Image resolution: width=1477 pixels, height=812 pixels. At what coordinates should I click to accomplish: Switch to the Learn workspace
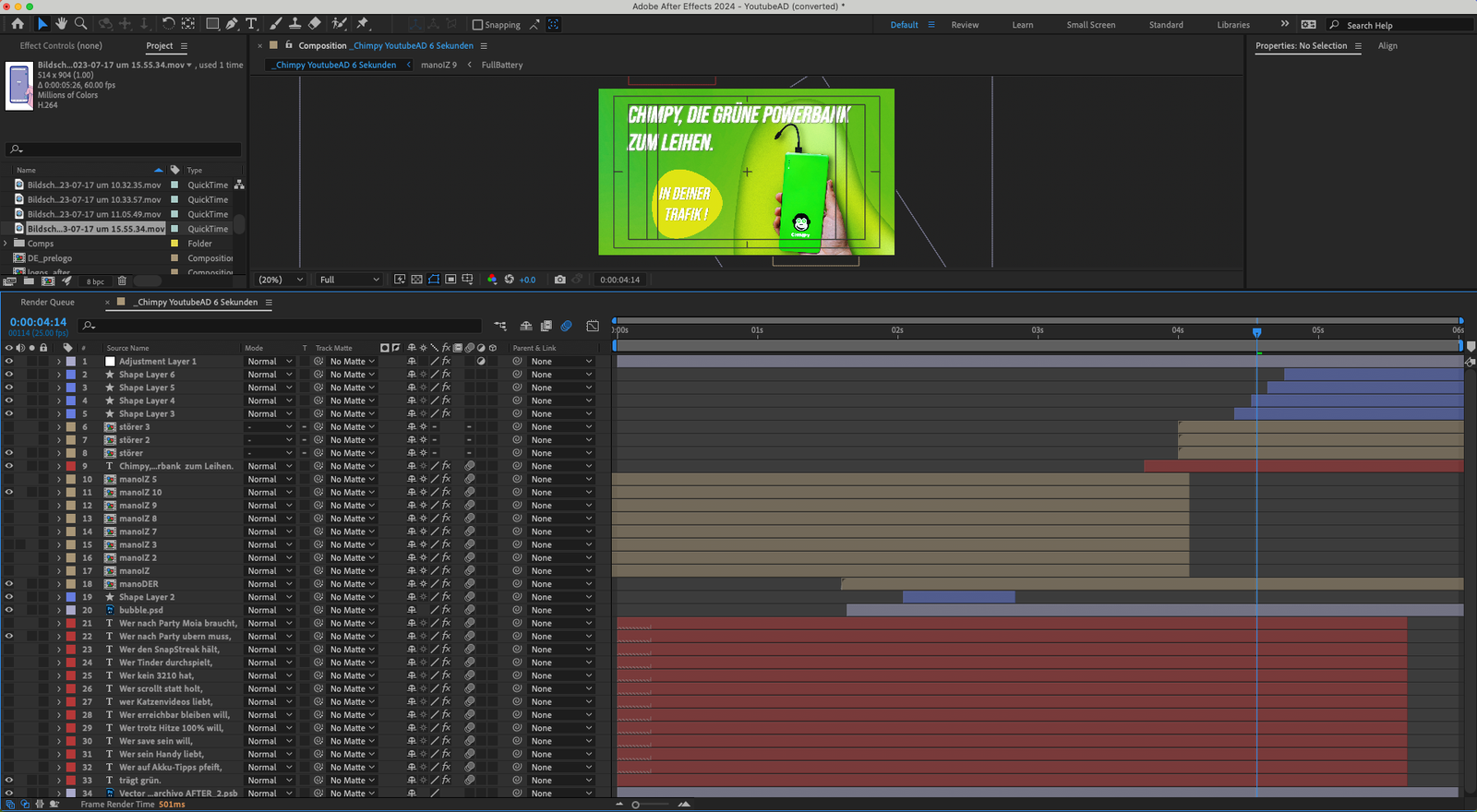pyautogui.click(x=1022, y=25)
